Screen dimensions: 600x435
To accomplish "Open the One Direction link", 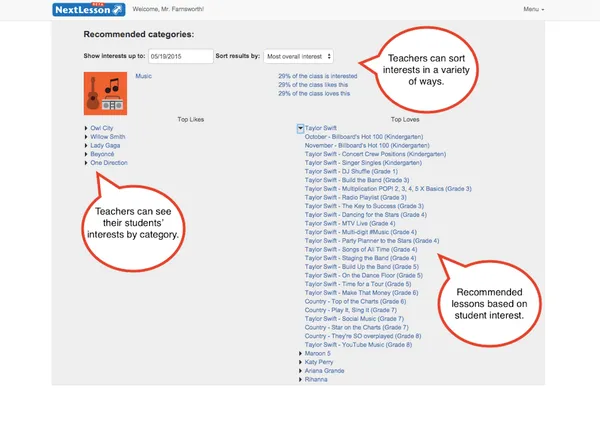I will click(109, 163).
